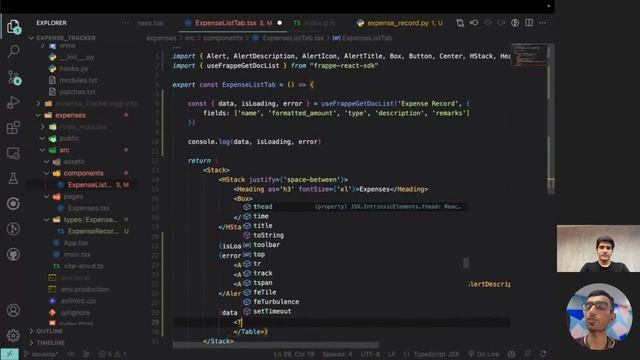Expand the node_modules folder
The image size is (640, 360).
tap(83, 127)
